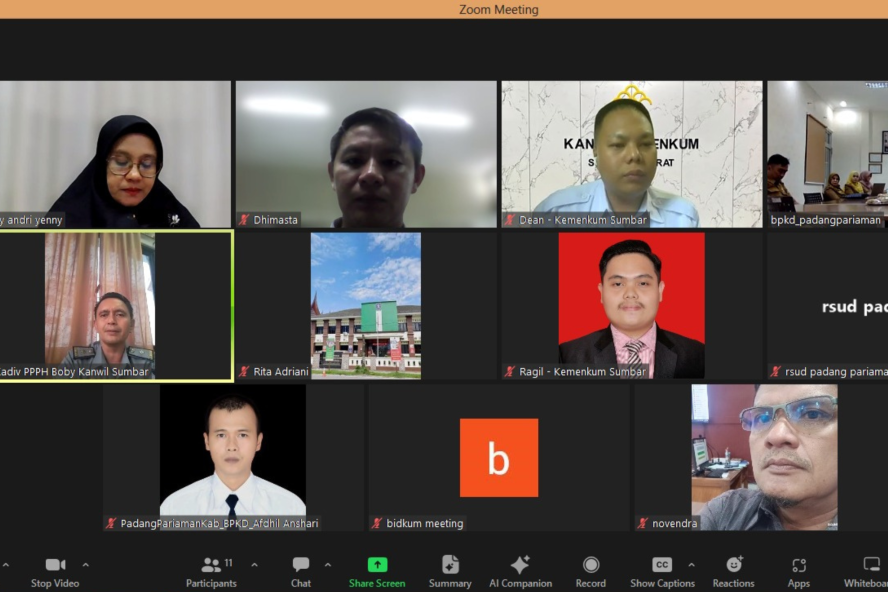The width and height of the screenshot is (888, 592).
Task: Click Rita Adriani's building photo tile
Action: coord(366,305)
